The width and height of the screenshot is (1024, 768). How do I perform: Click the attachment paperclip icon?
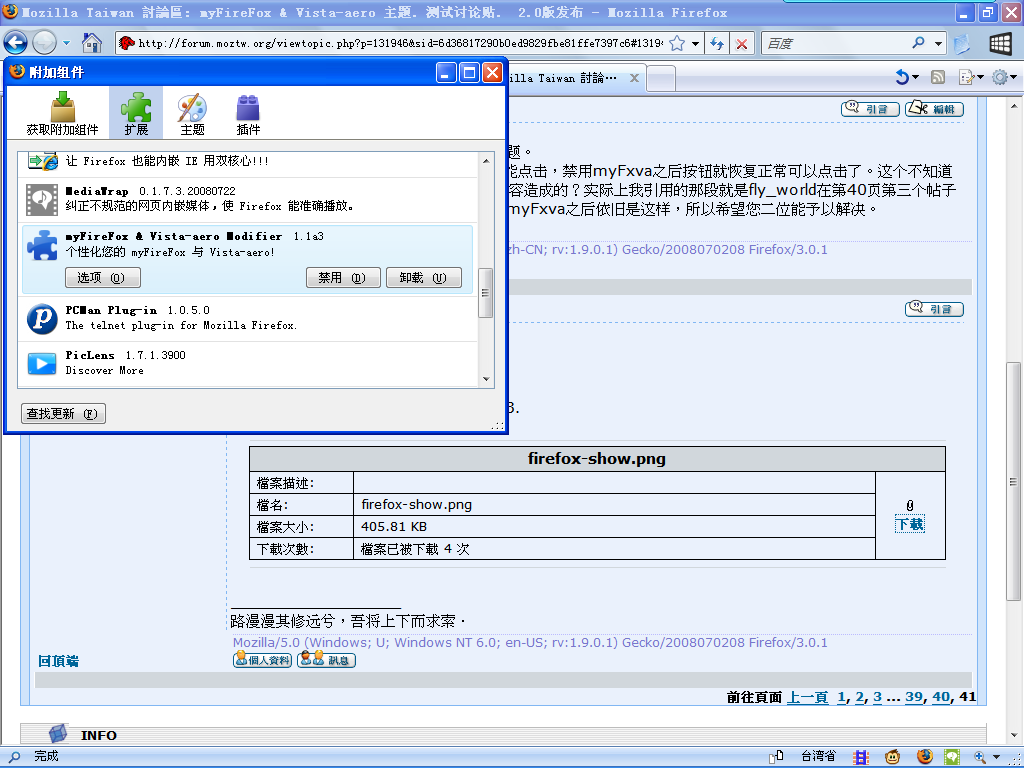coord(910,505)
